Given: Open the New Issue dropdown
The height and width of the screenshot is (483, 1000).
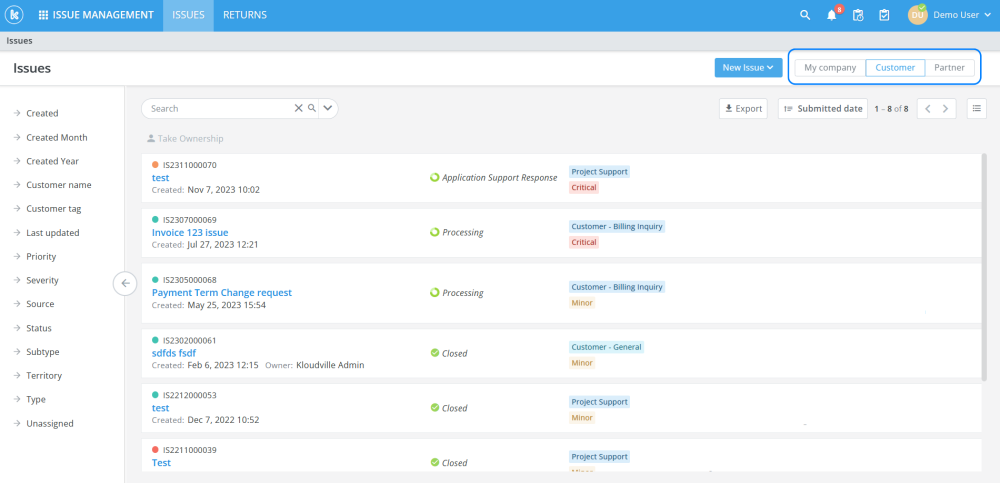Looking at the screenshot, I should pyautogui.click(x=748, y=68).
